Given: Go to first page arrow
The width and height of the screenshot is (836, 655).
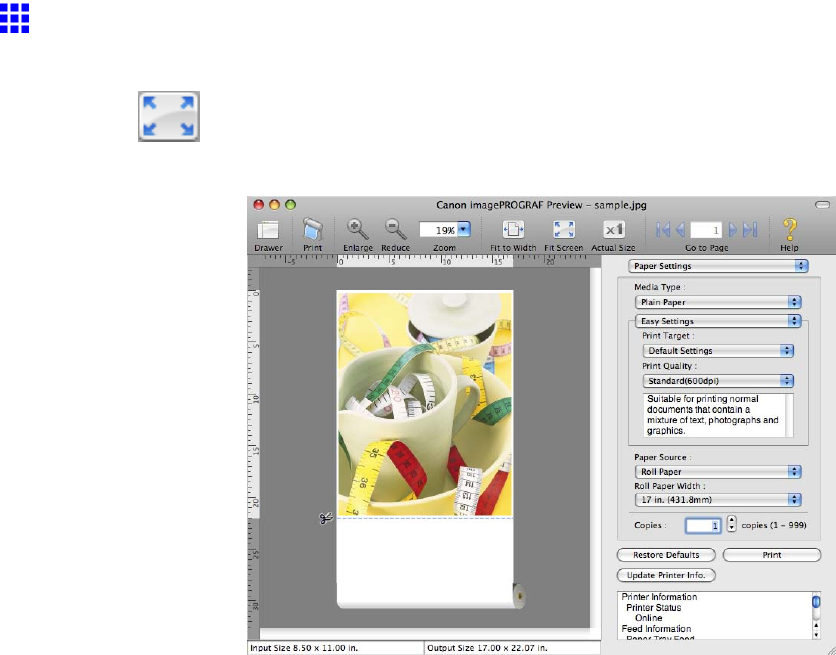Looking at the screenshot, I should point(663,230).
